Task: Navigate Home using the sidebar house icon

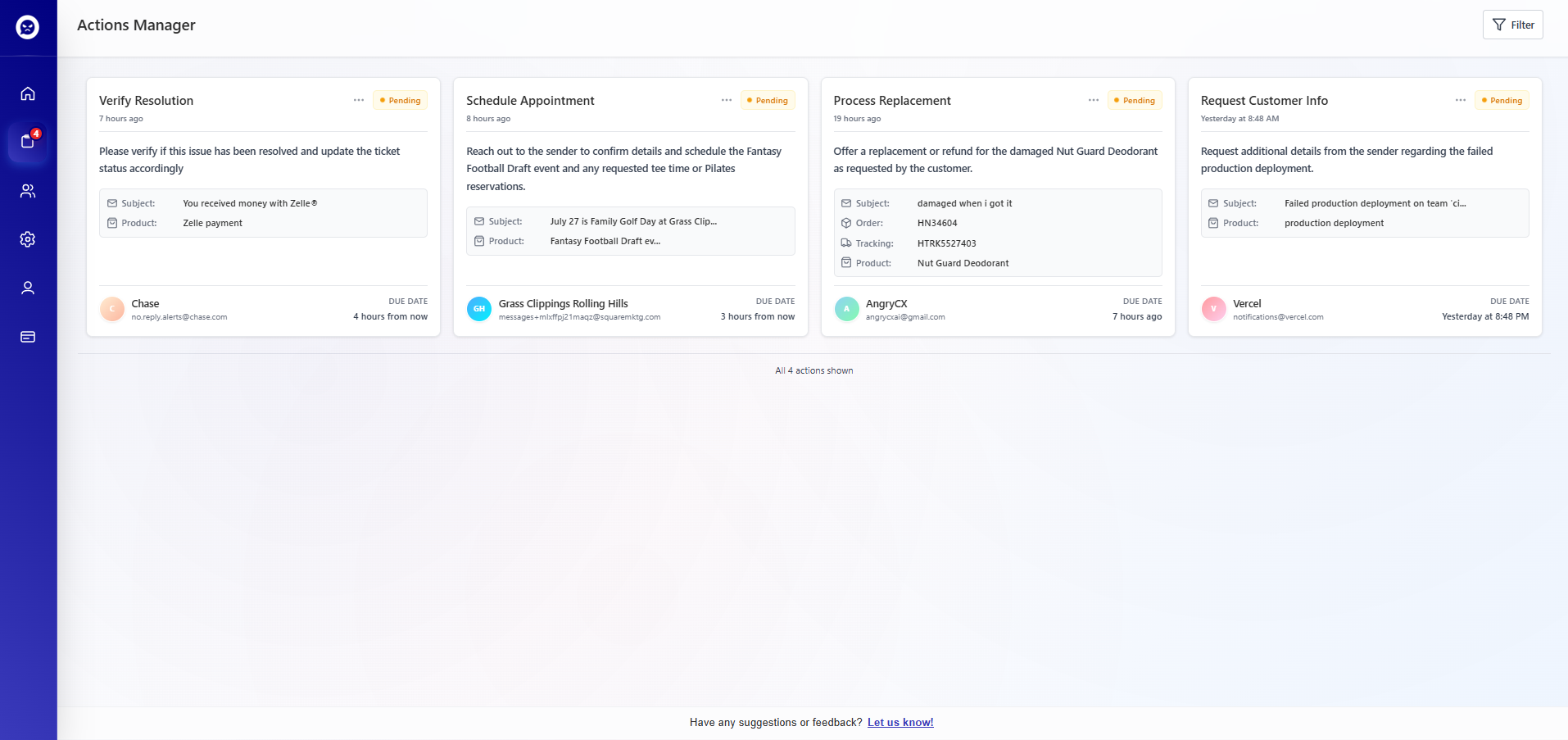Action: [27, 93]
